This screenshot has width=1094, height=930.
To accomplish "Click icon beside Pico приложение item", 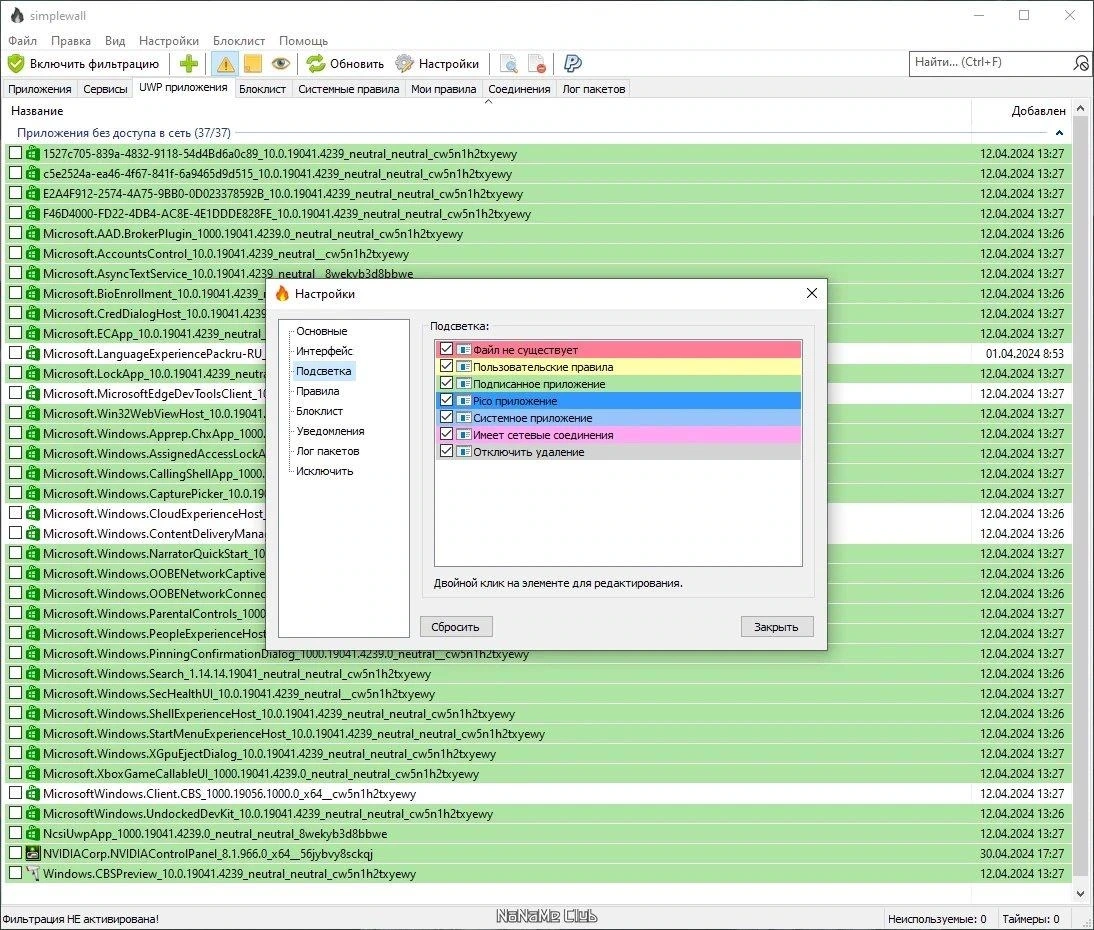I will (x=463, y=400).
